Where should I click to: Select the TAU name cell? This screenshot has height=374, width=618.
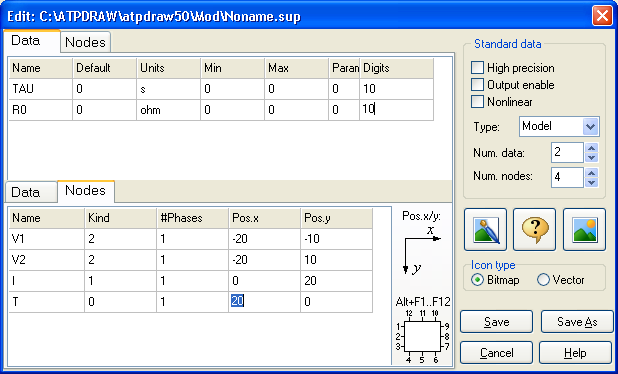pos(41,89)
